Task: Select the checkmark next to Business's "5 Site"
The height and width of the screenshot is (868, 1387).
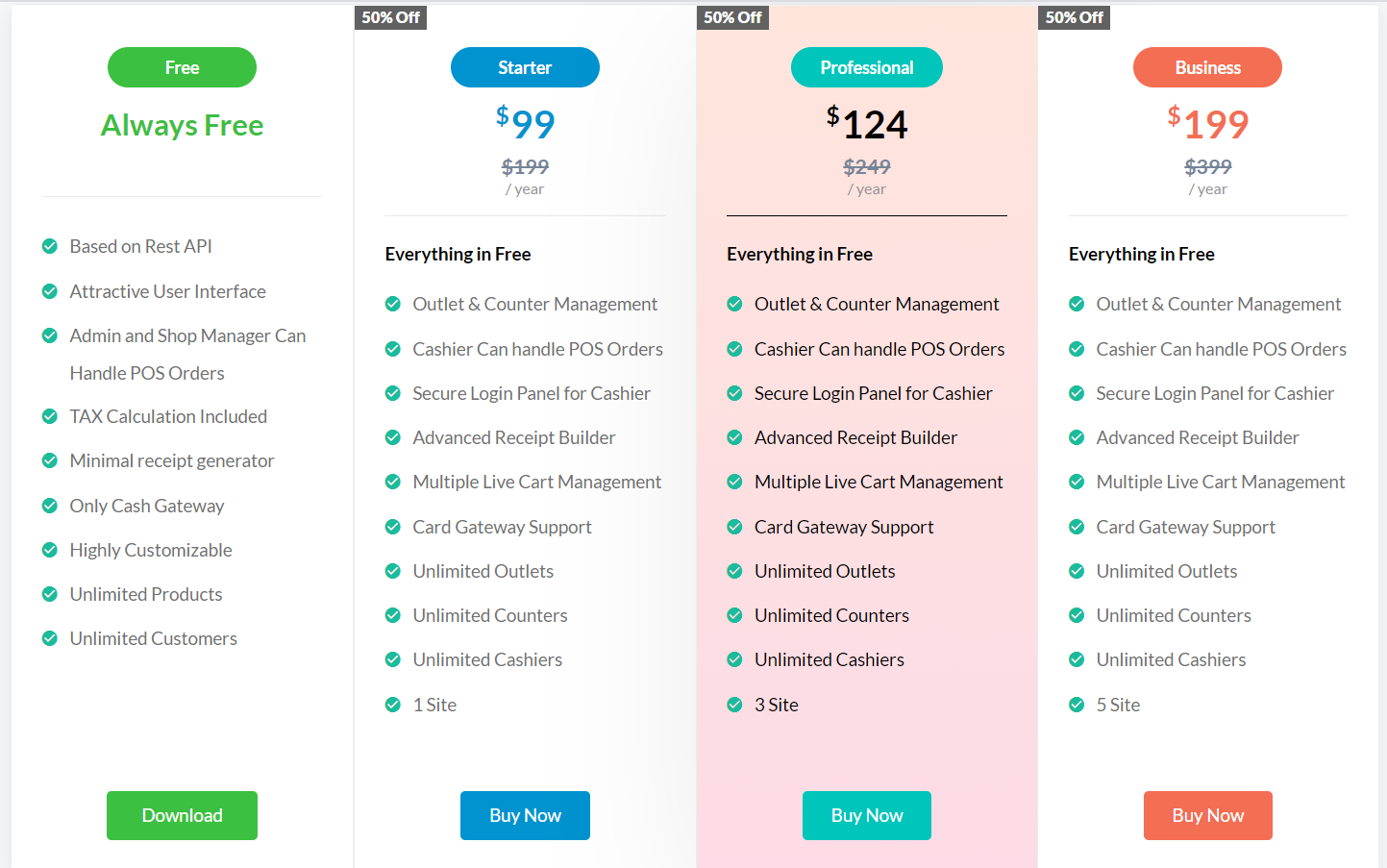Action: click(x=1076, y=705)
